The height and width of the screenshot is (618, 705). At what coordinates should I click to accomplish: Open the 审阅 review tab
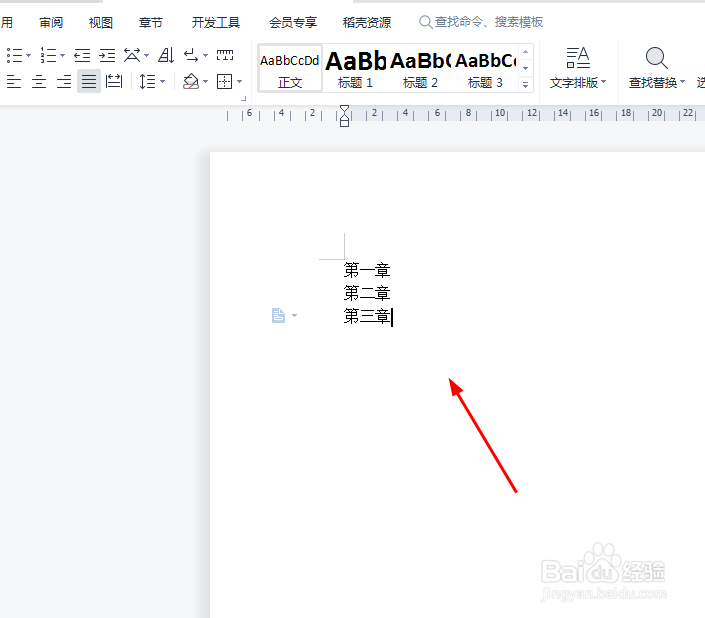tap(51, 22)
